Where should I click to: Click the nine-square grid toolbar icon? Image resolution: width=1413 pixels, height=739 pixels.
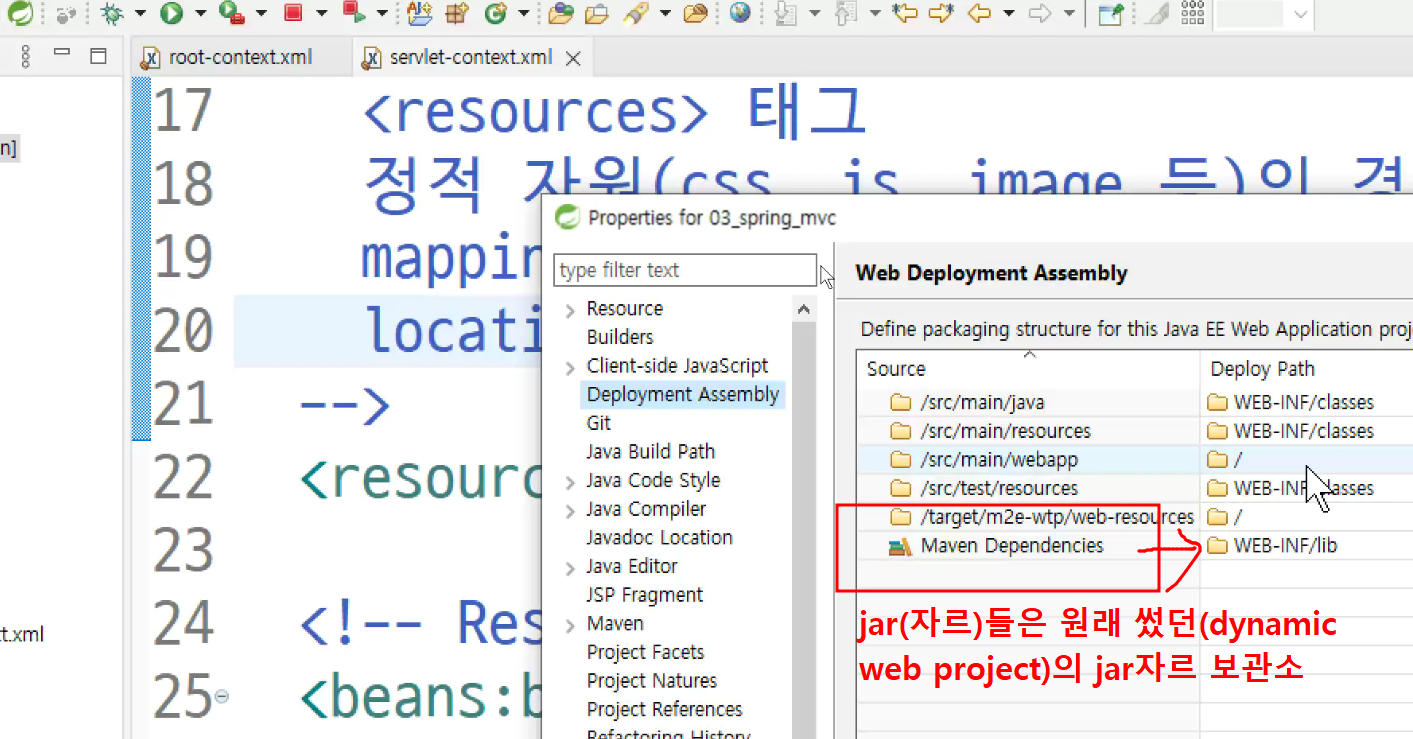click(1192, 13)
